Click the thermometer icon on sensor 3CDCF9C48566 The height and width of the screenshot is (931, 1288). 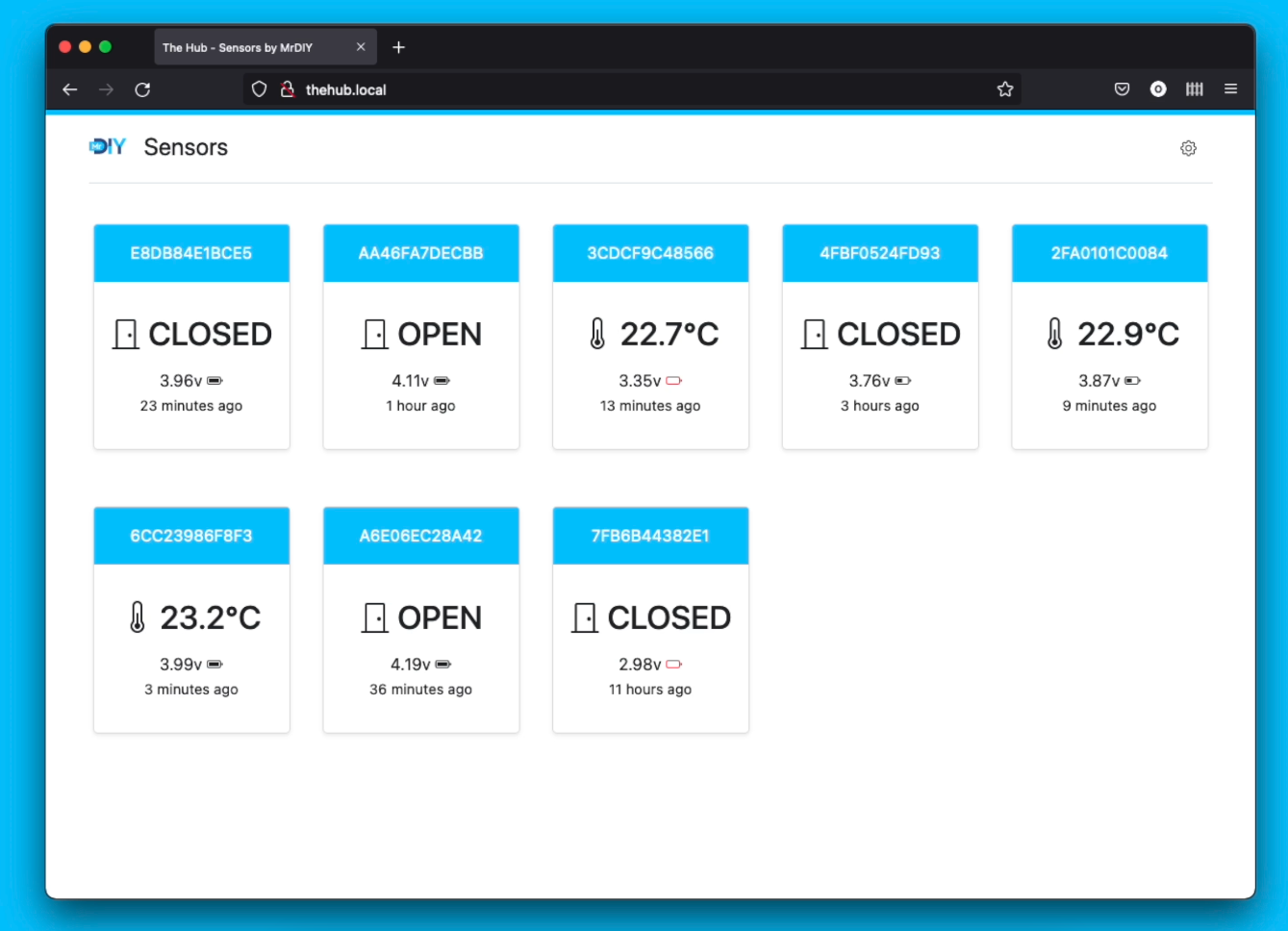(x=596, y=334)
